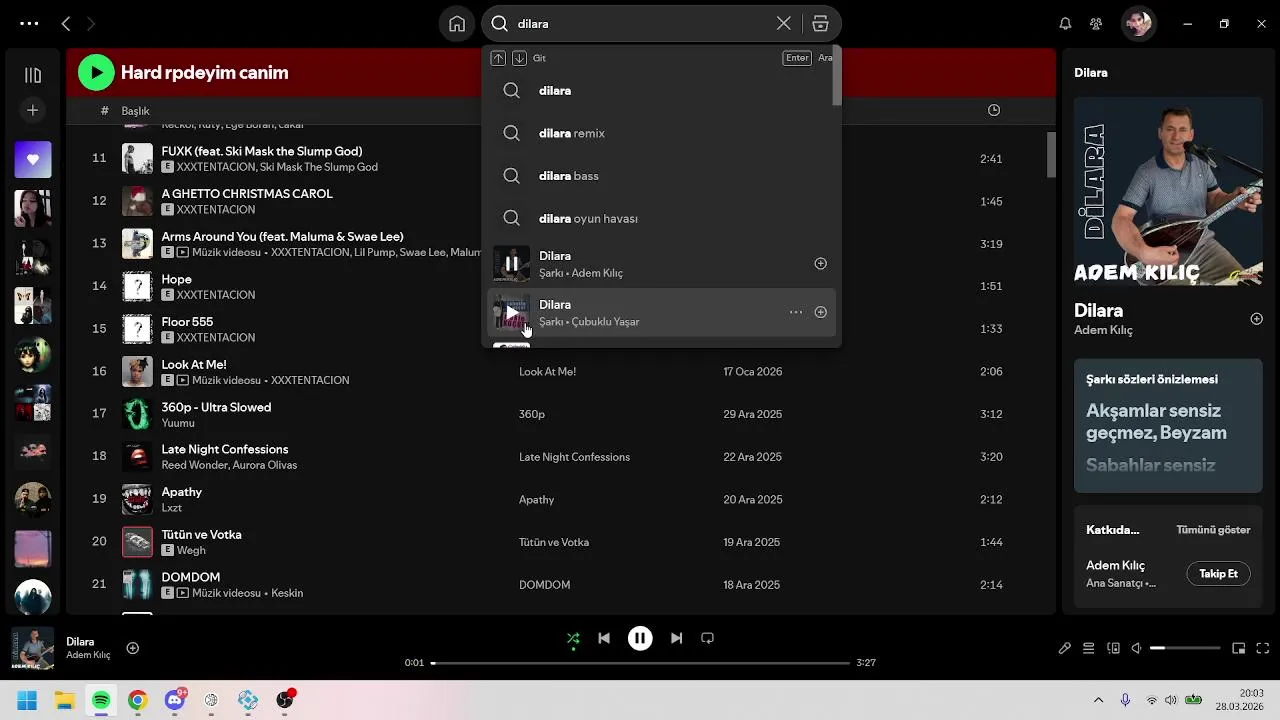Open the play queue

1089,648
